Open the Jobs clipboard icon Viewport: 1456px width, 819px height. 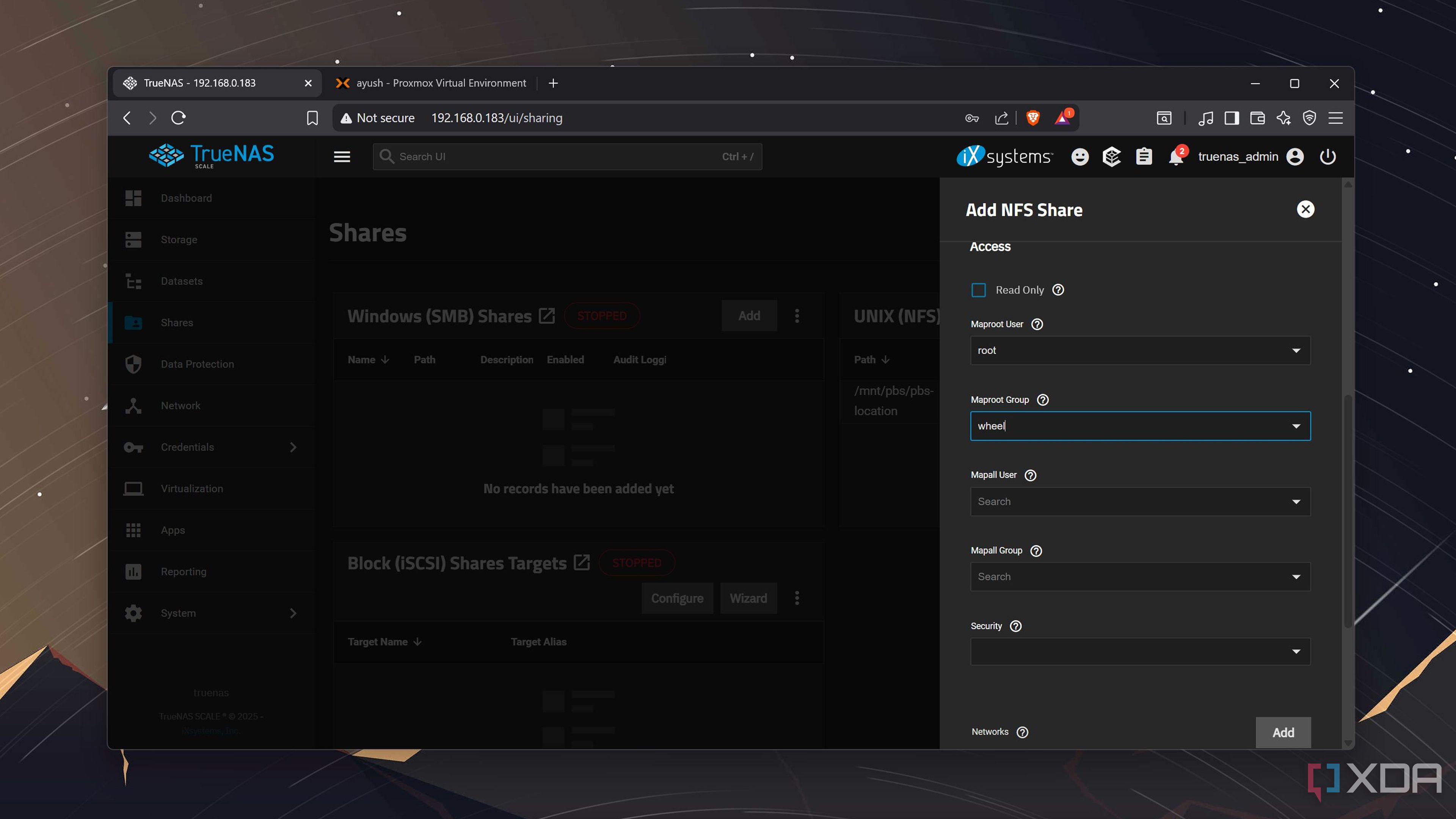(x=1144, y=157)
